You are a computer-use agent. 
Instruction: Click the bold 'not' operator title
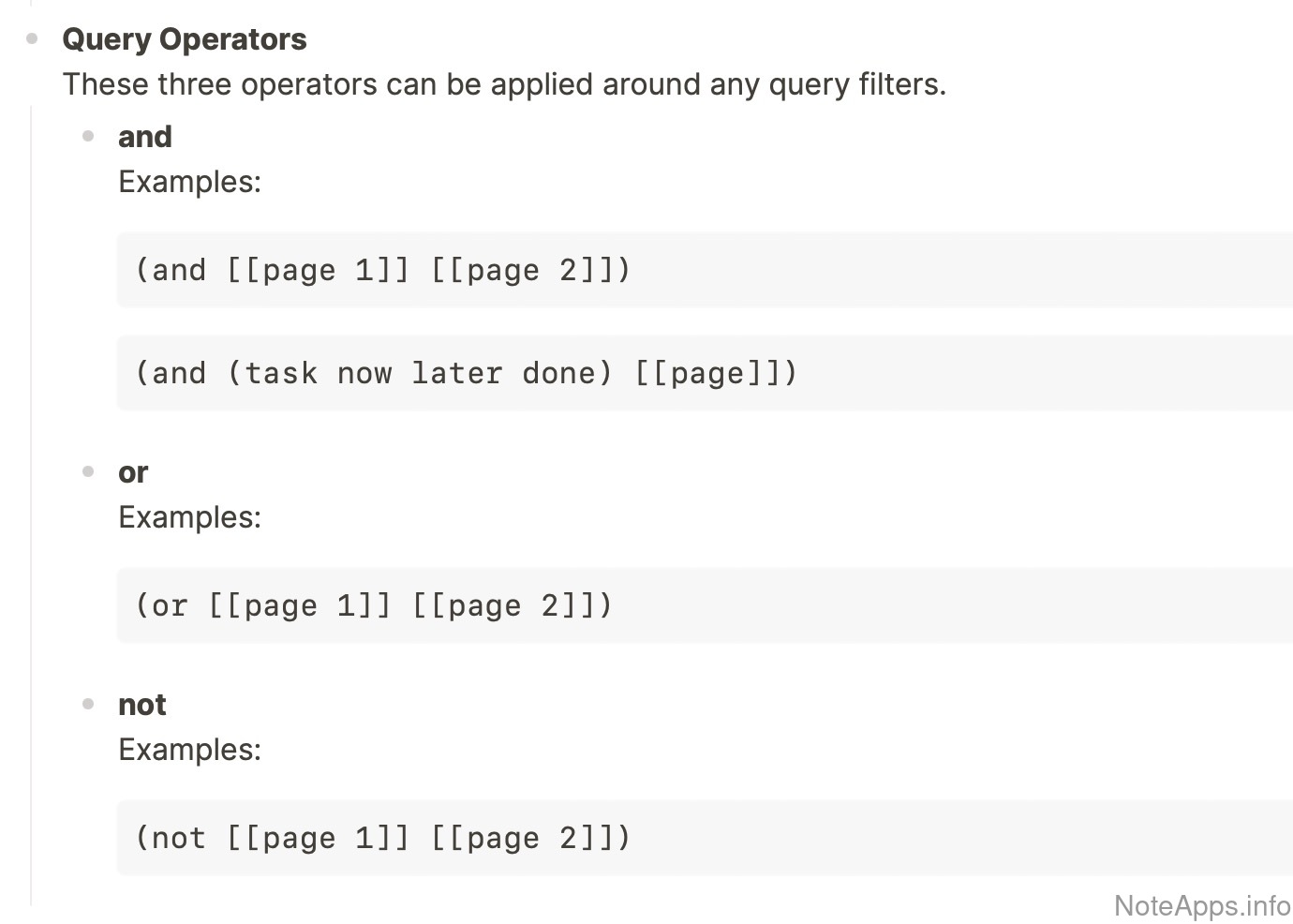(x=142, y=705)
